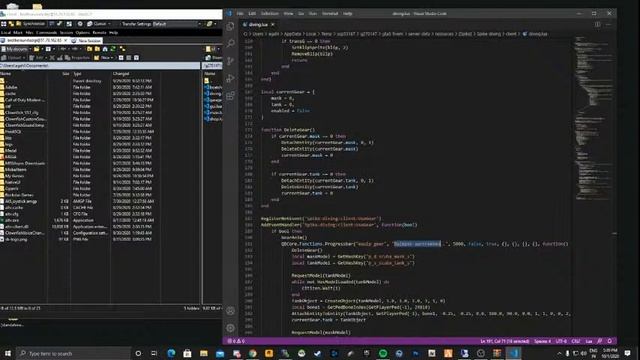
Task: Click CRLF line ending status item
Action: click(576, 341)
